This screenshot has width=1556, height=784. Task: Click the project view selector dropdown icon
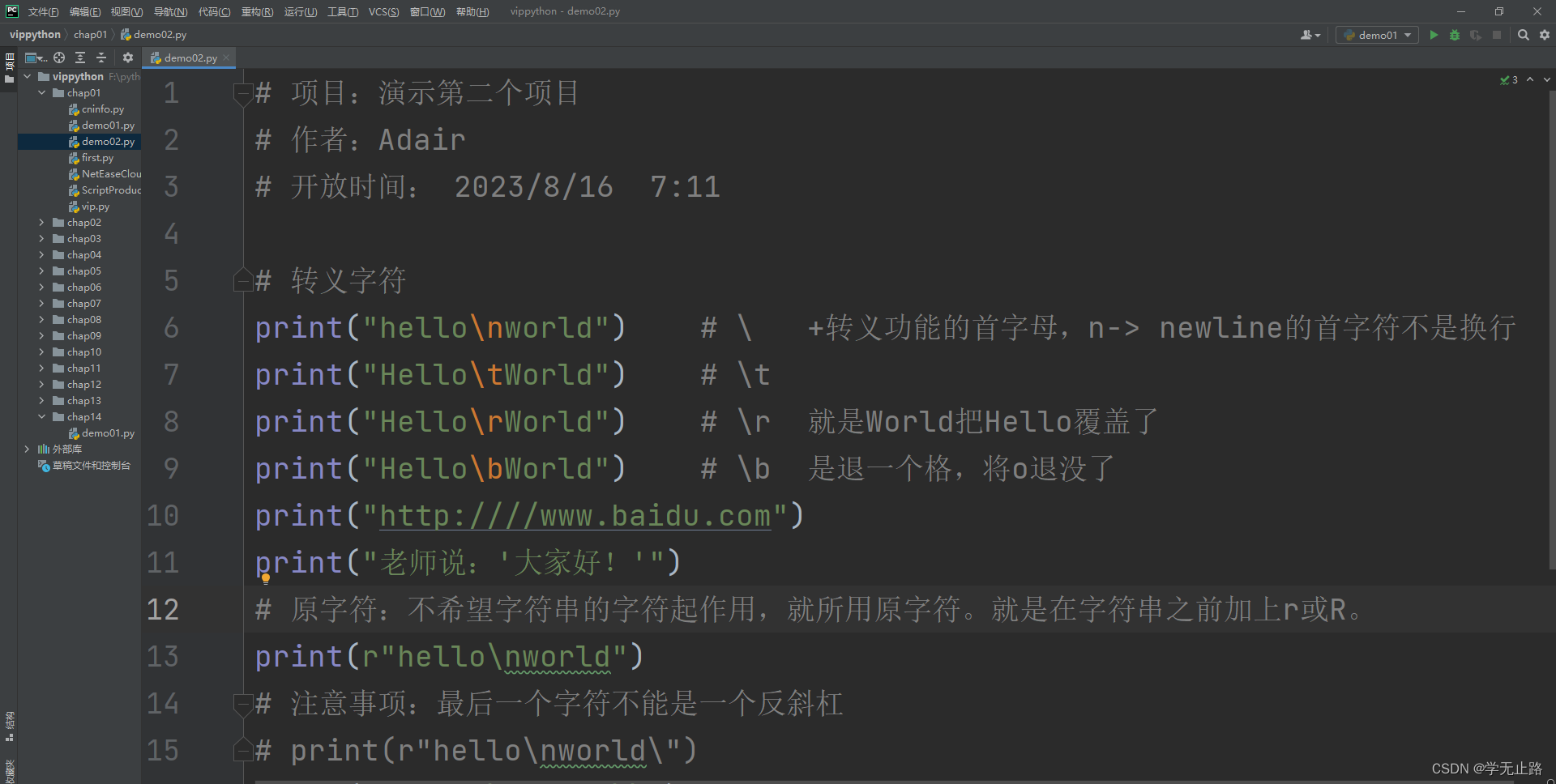(35, 58)
